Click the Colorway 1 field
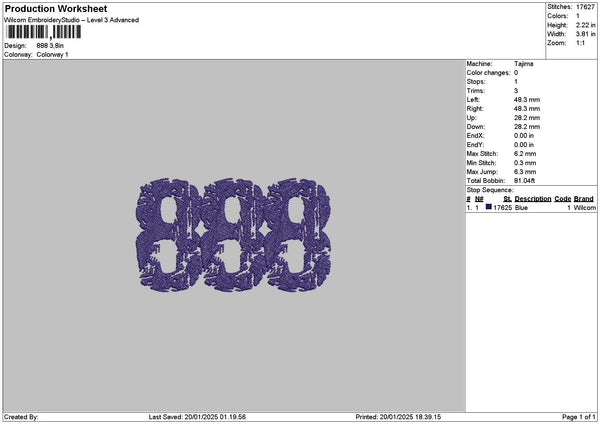The width and height of the screenshot is (600, 424). pyautogui.click(x=52, y=54)
